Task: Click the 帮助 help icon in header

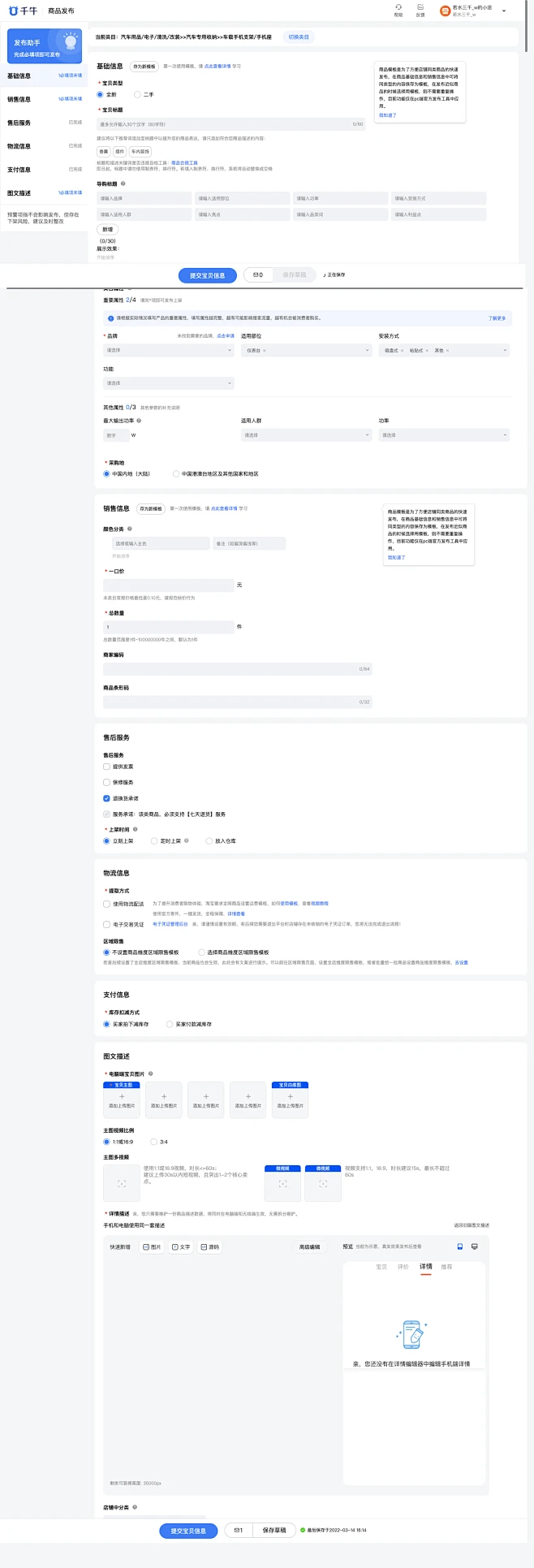Action: (x=398, y=7)
